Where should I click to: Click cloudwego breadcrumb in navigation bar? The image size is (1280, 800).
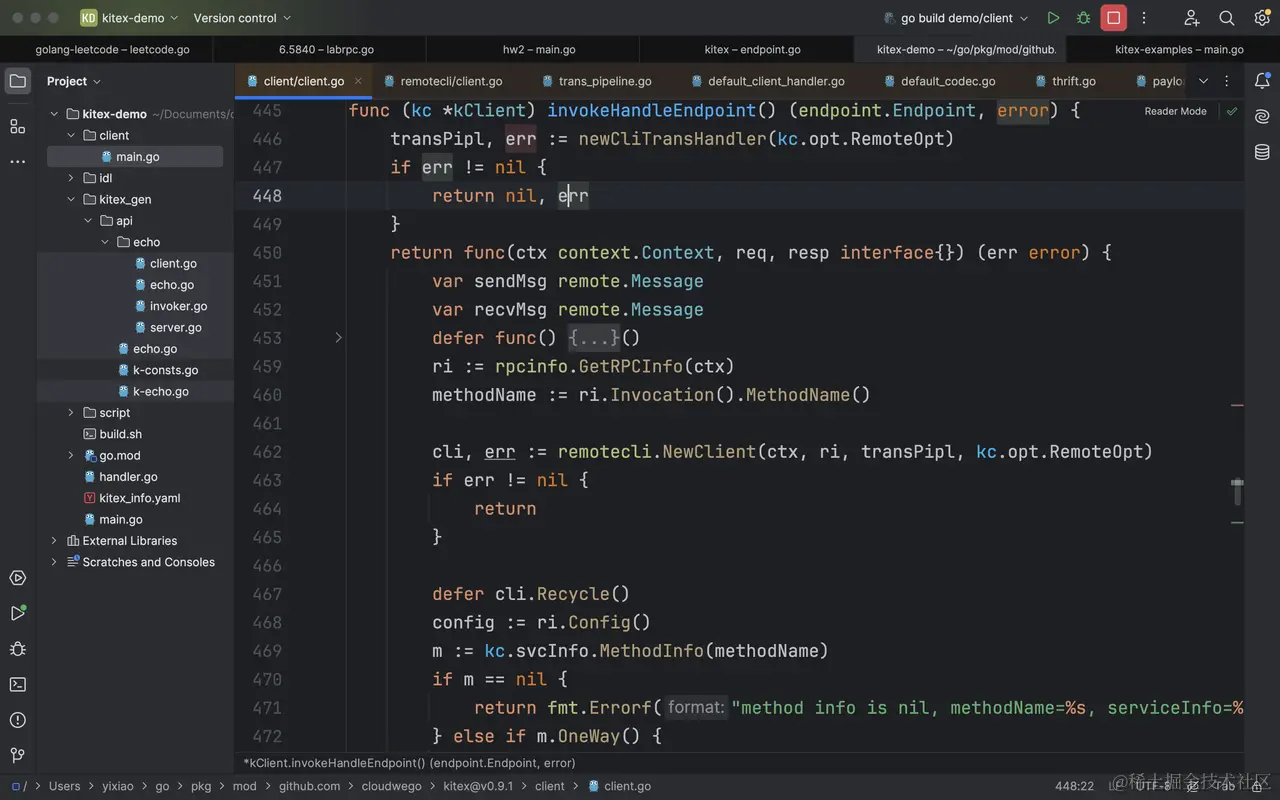[391, 786]
